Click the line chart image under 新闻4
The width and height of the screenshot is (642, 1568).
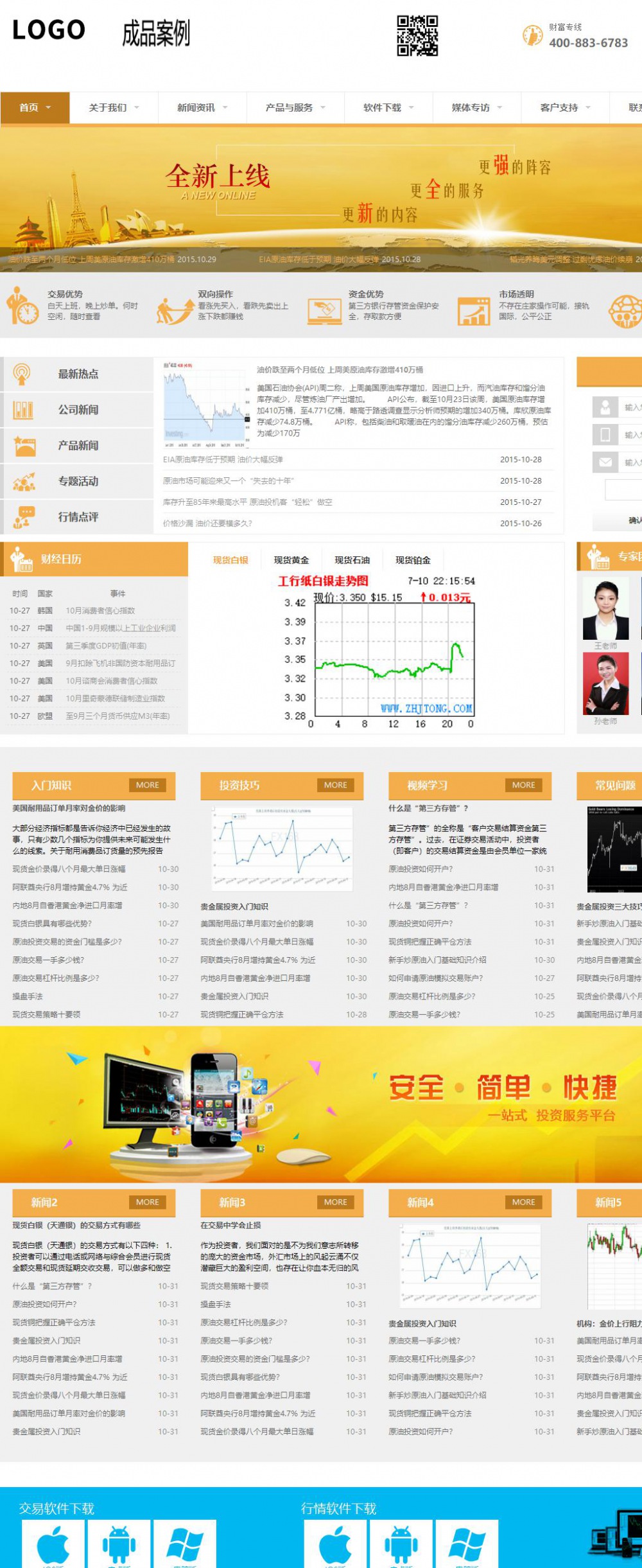tap(471, 1266)
